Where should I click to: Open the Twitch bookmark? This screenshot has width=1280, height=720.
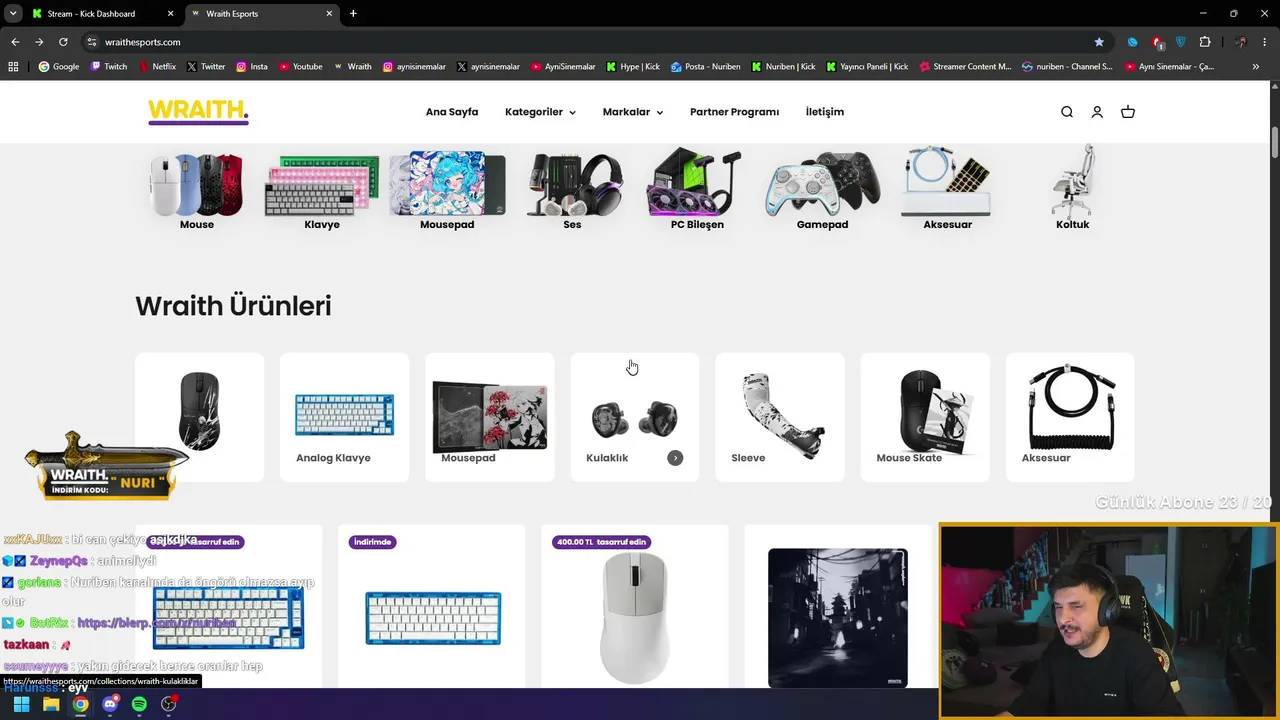pos(109,67)
